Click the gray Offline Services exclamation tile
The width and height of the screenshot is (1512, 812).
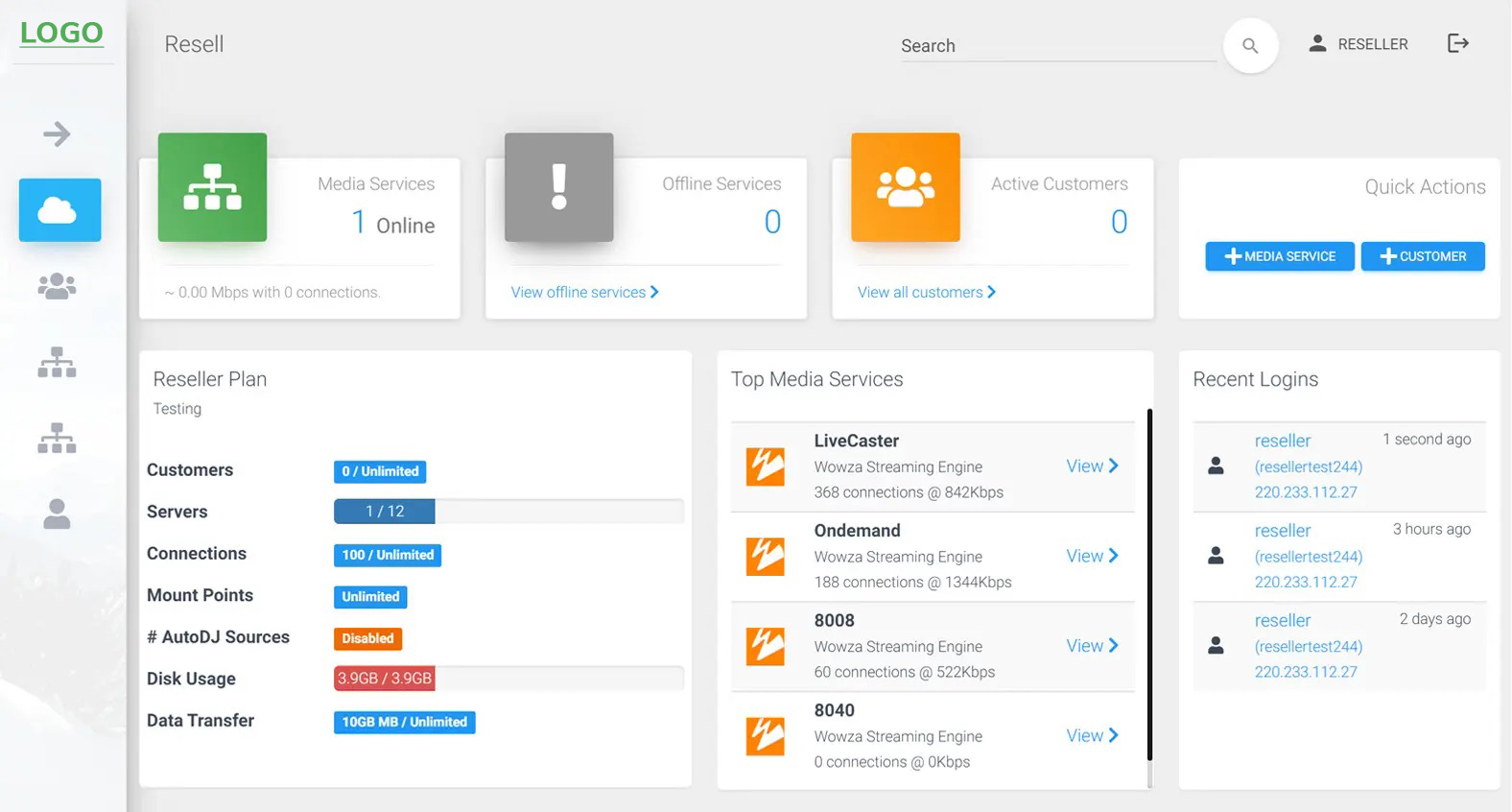point(558,187)
